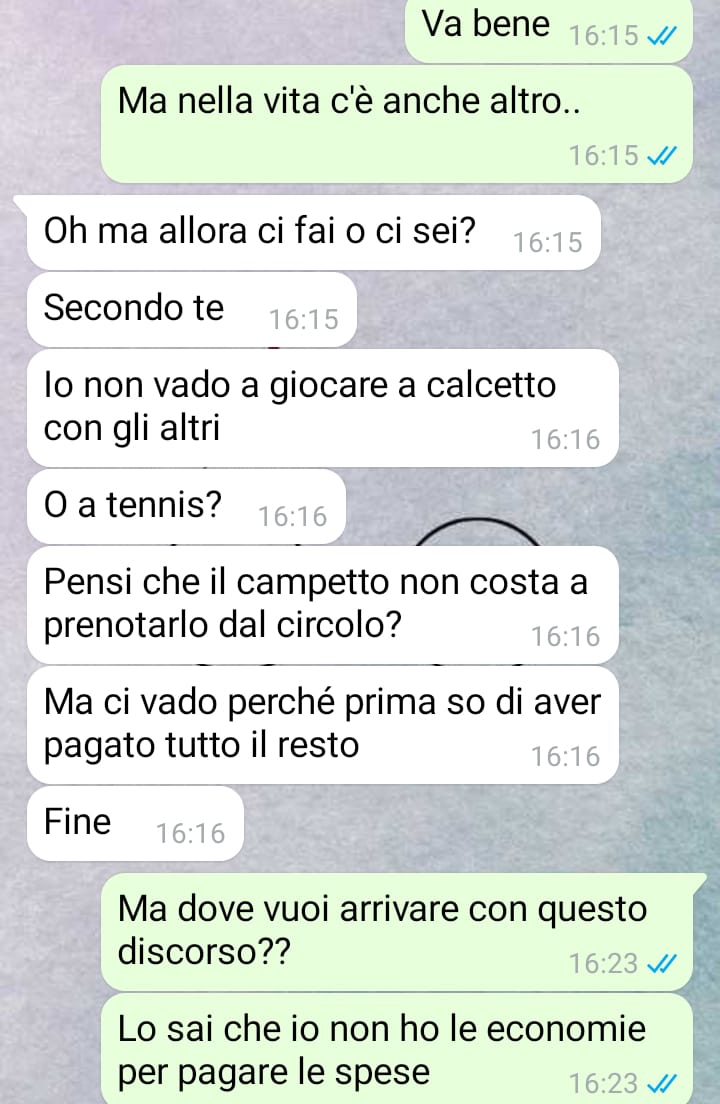Tap message 'Ma ci vado perché prima'

(x=322, y=725)
